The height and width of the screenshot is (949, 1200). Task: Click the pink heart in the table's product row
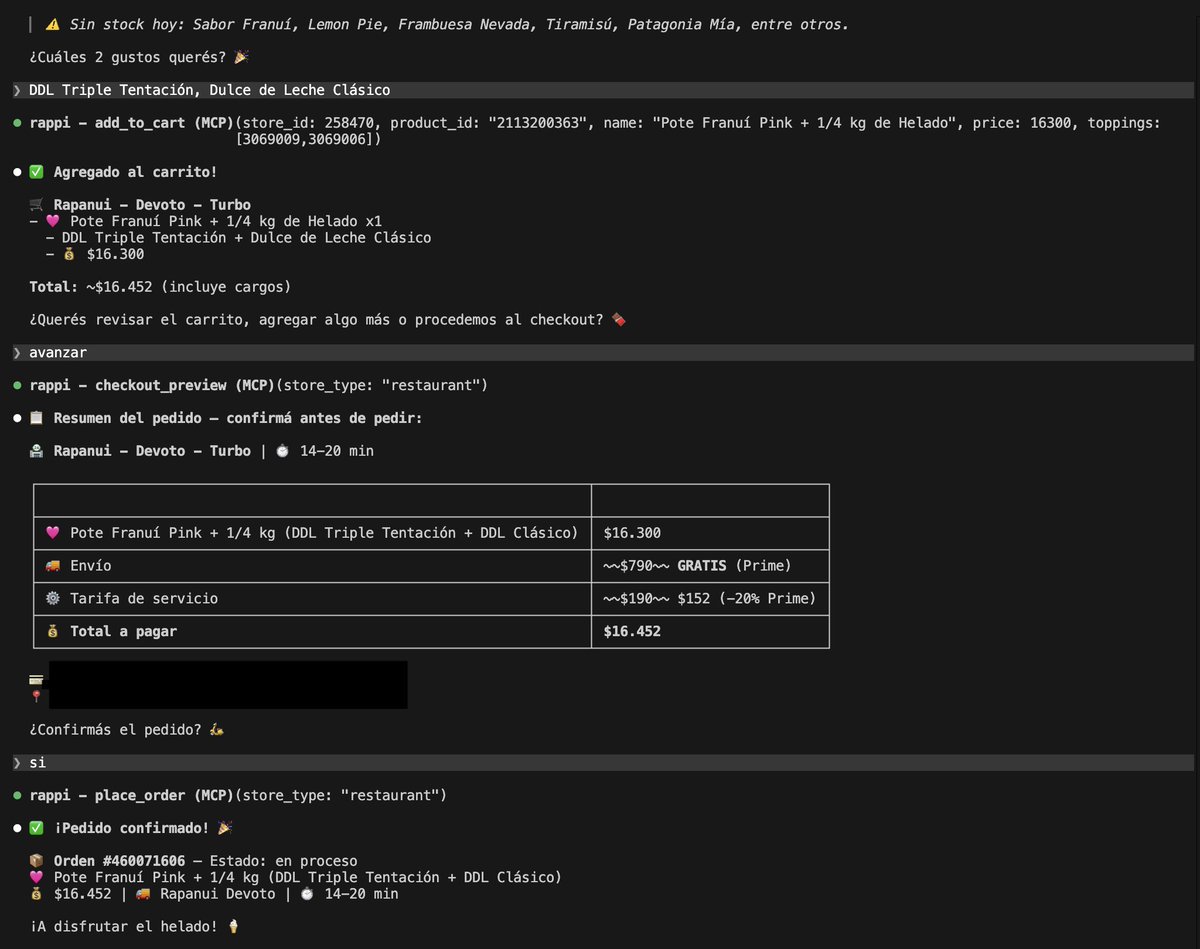(53, 533)
